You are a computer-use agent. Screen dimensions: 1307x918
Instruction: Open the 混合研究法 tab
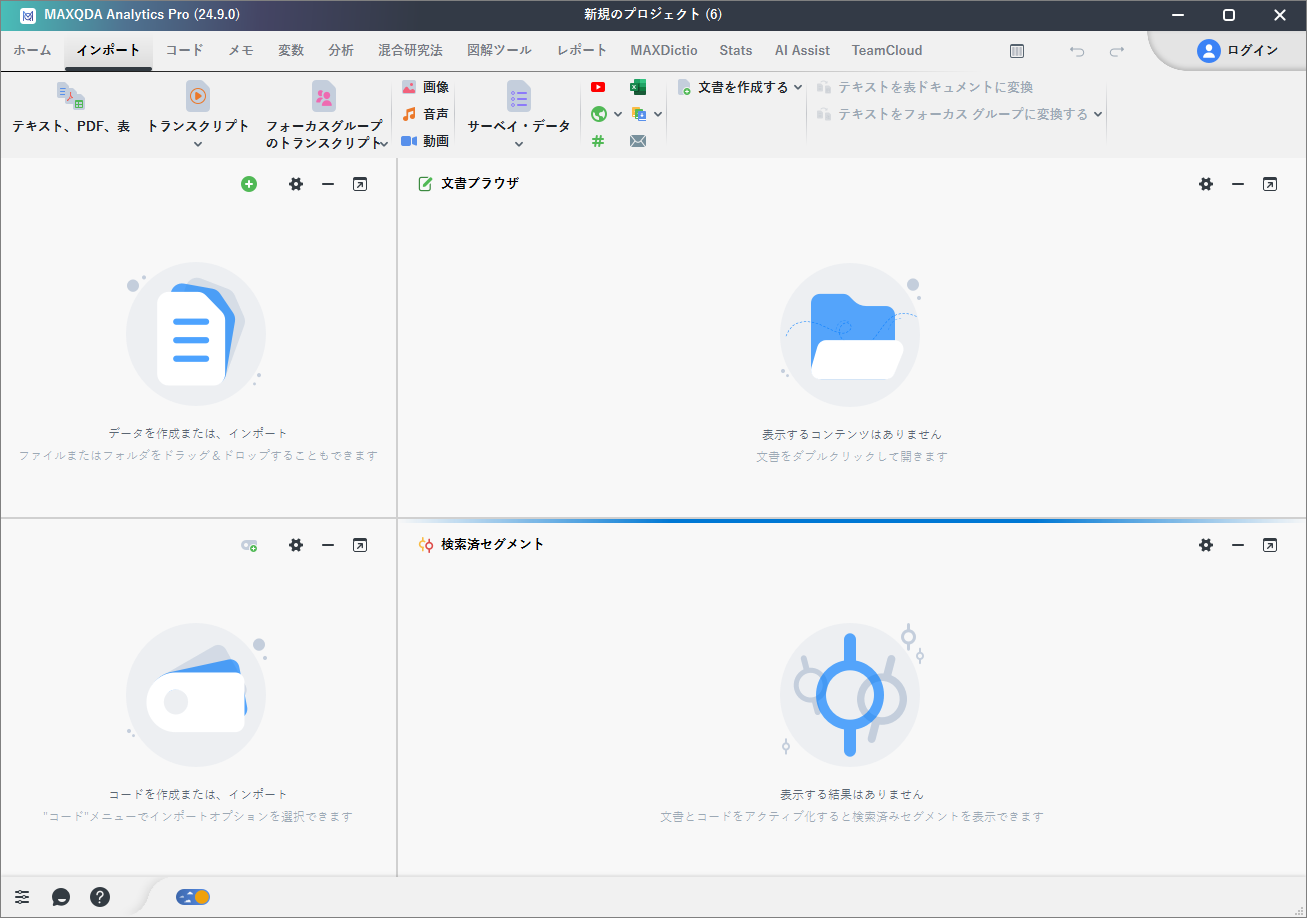pos(410,50)
